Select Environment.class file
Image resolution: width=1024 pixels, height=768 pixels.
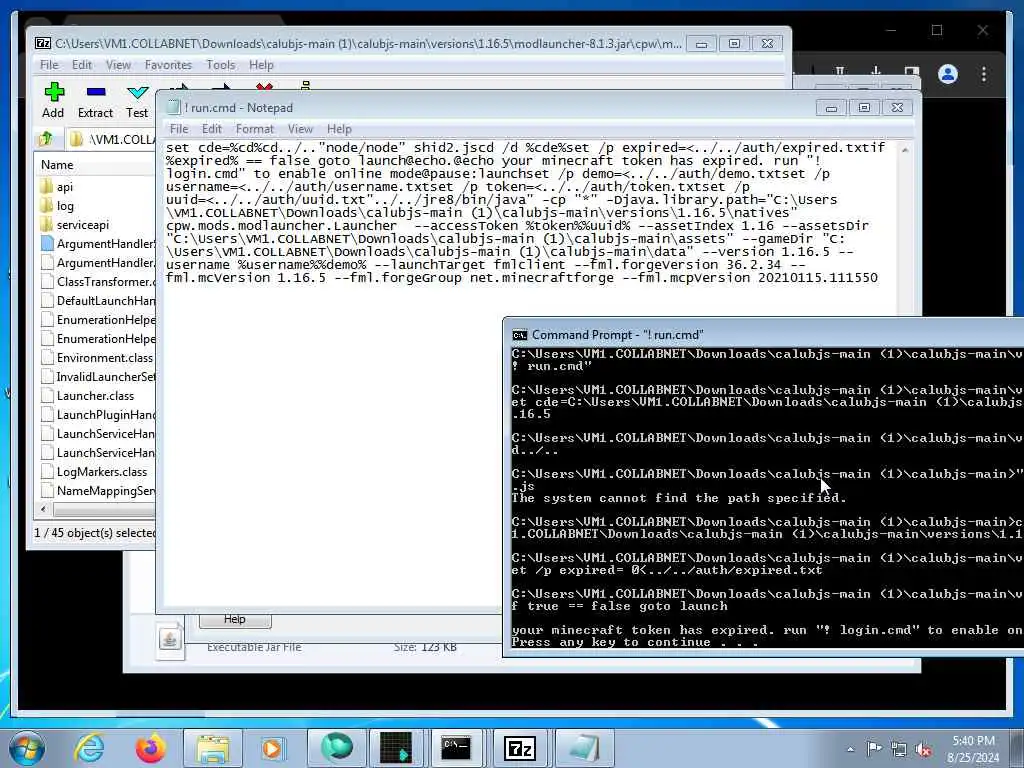pyautogui.click(x=97, y=358)
